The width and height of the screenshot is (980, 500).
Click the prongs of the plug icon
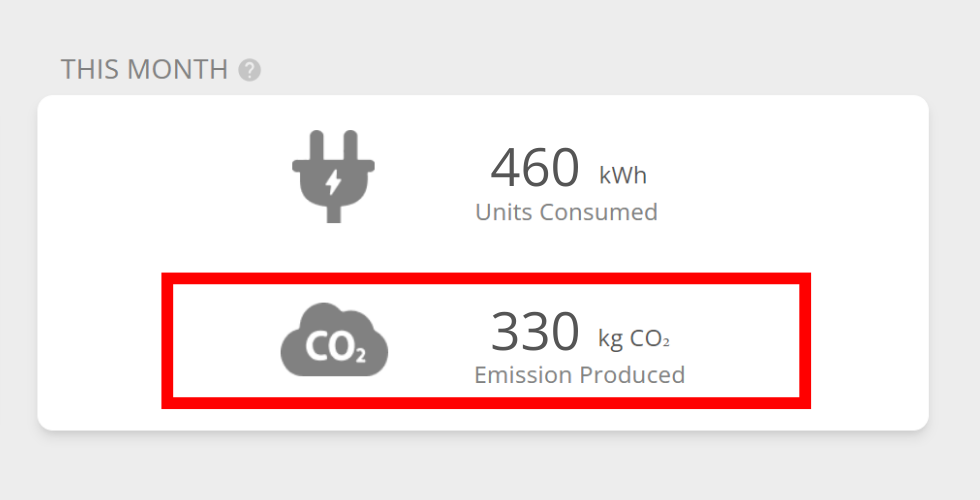[x=334, y=146]
